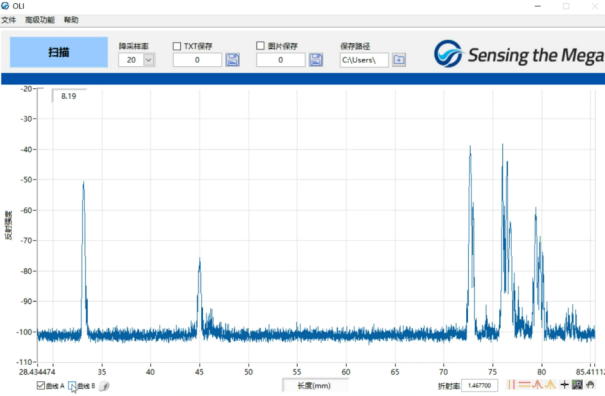Click the 折射率 refractive index value field

(x=479, y=385)
